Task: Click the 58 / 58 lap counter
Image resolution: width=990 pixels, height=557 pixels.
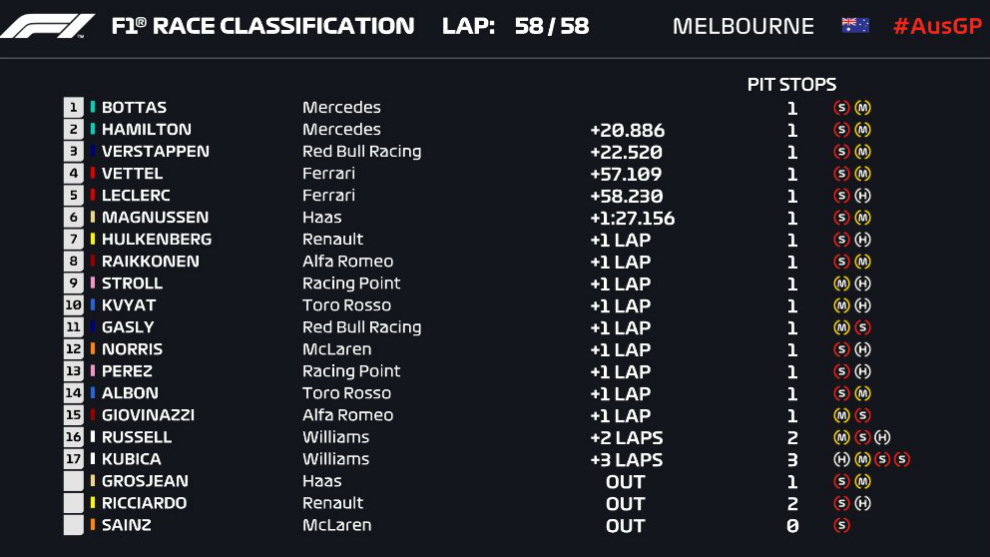Action: tap(551, 26)
